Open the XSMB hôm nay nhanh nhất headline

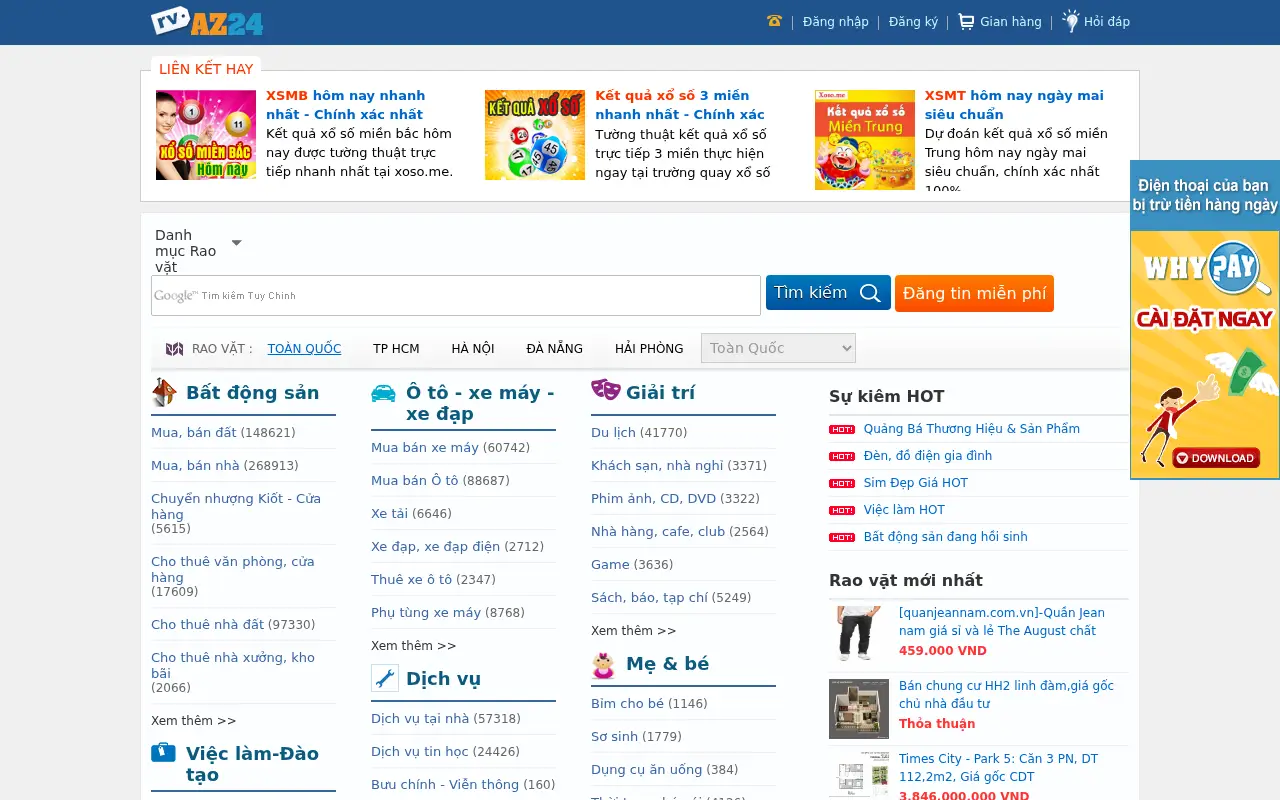point(346,105)
